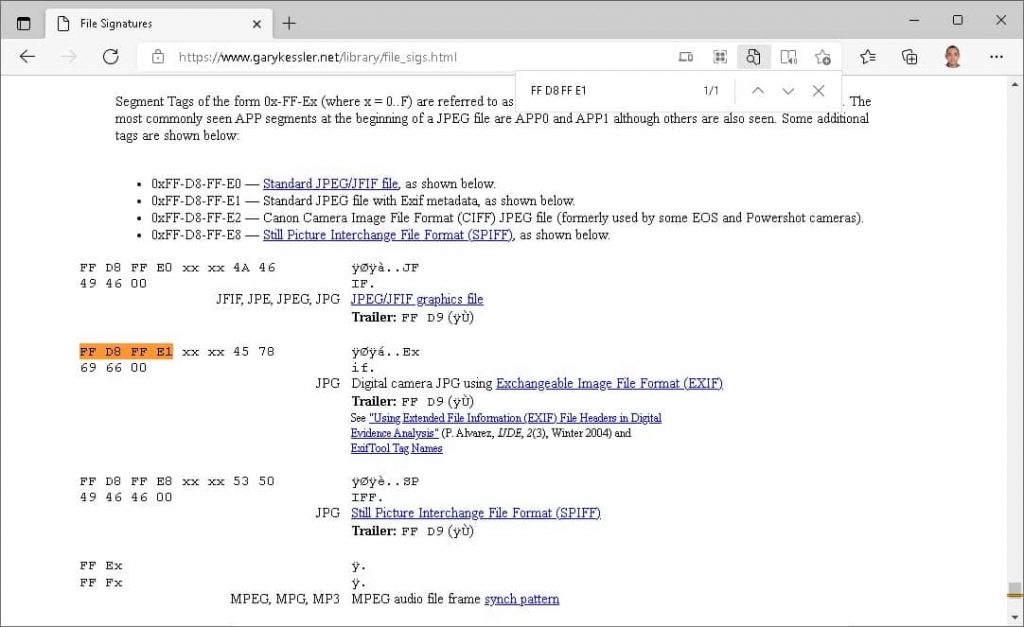Image resolution: width=1024 pixels, height=627 pixels.
Task: Jump to next find result
Action: point(788,91)
